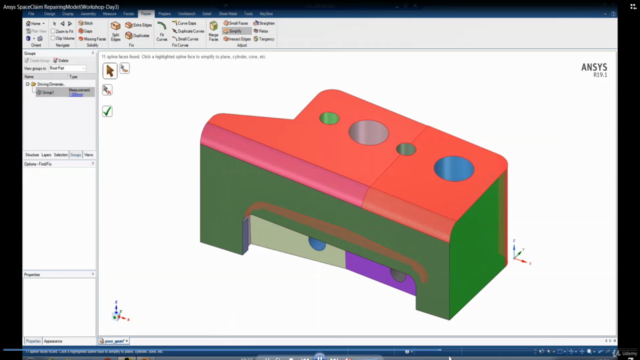Open the Layers panel tab
This screenshot has height=360, width=640.
(46, 155)
